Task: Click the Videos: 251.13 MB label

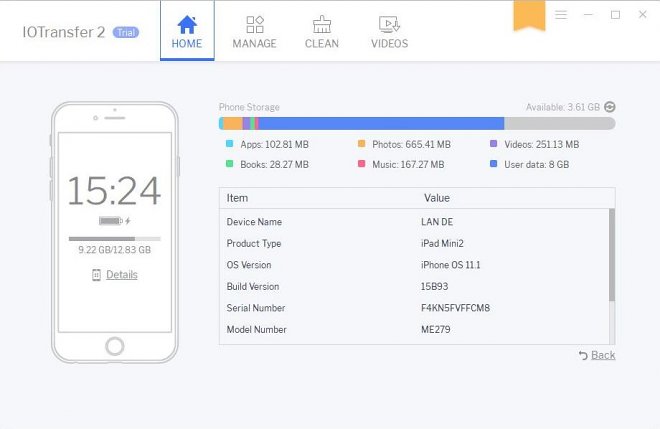Action: point(542,144)
